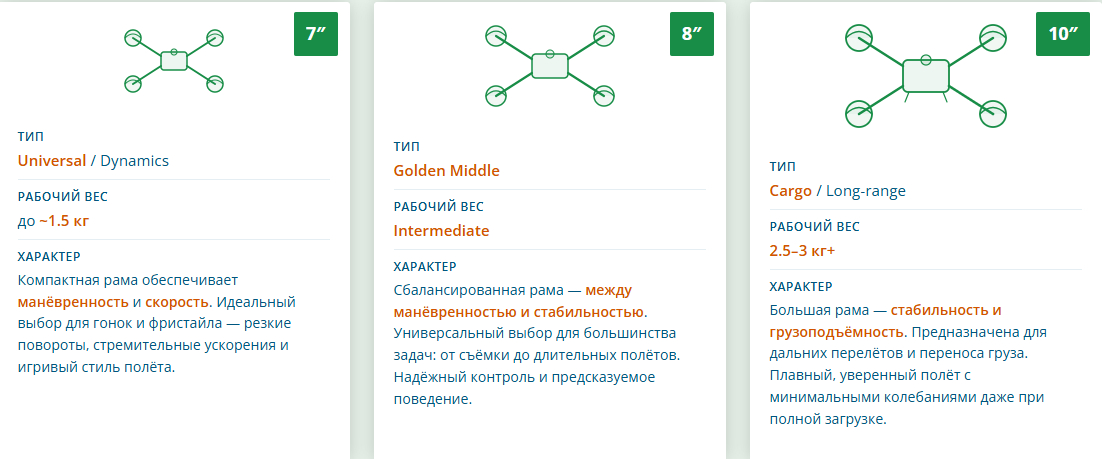
Task: Click the 'ХАРАКТЕР' heading in the 10″ card
Action: 801,286
